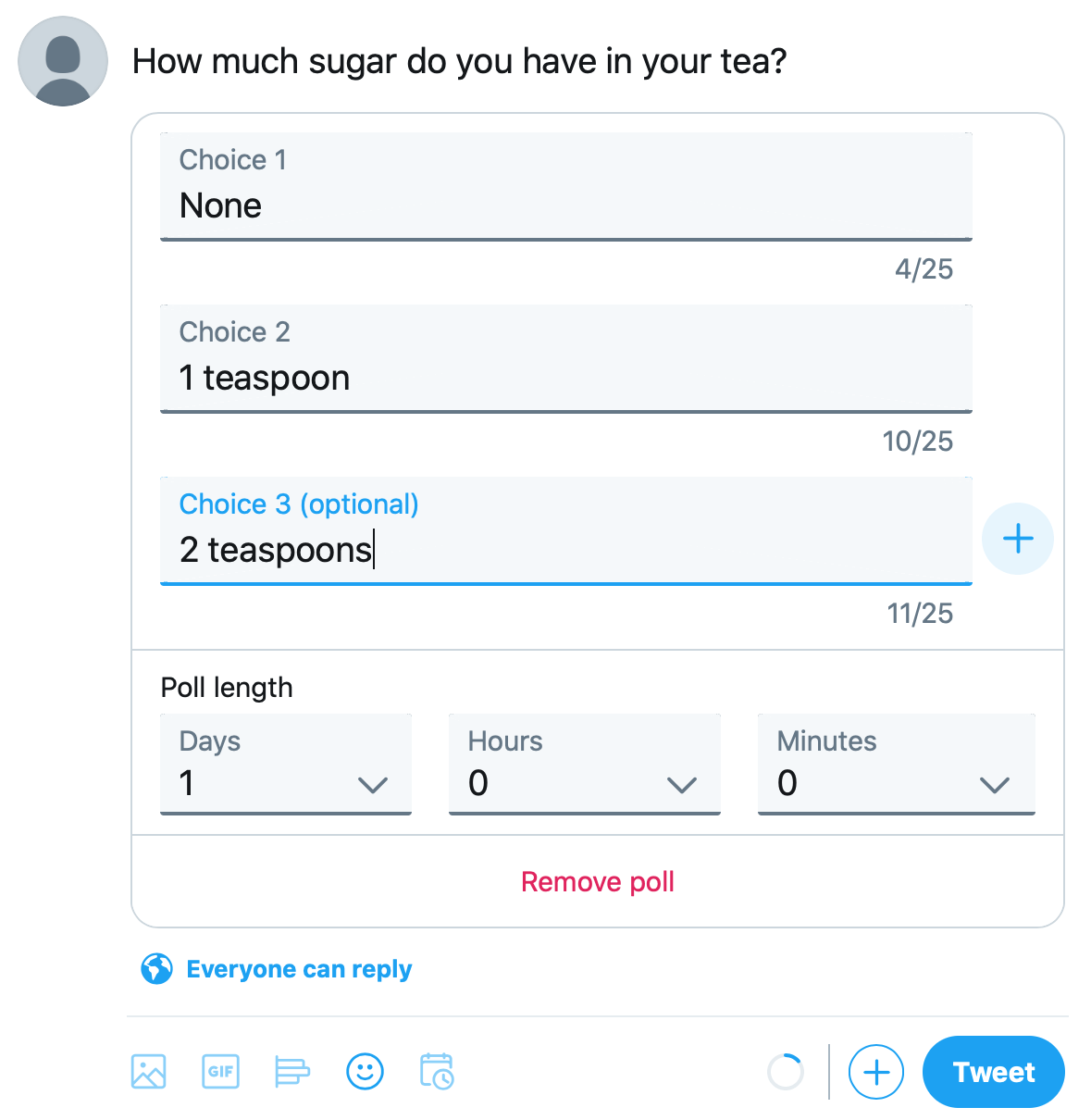Post with the Tweet button
This screenshot has width=1091, height=1120.
click(994, 1072)
